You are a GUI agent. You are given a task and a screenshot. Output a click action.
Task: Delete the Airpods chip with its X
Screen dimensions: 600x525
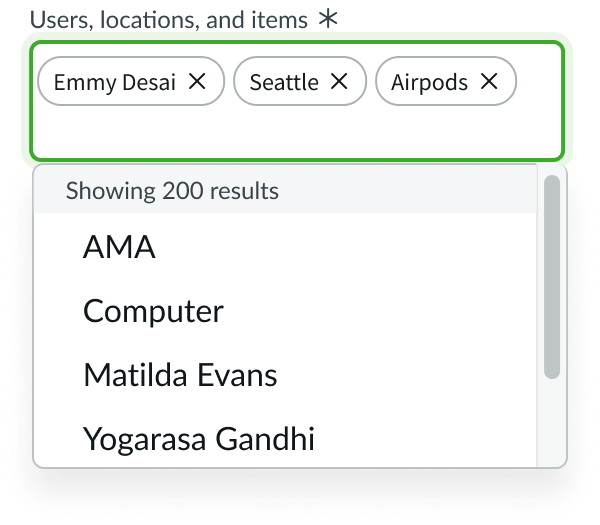click(489, 82)
